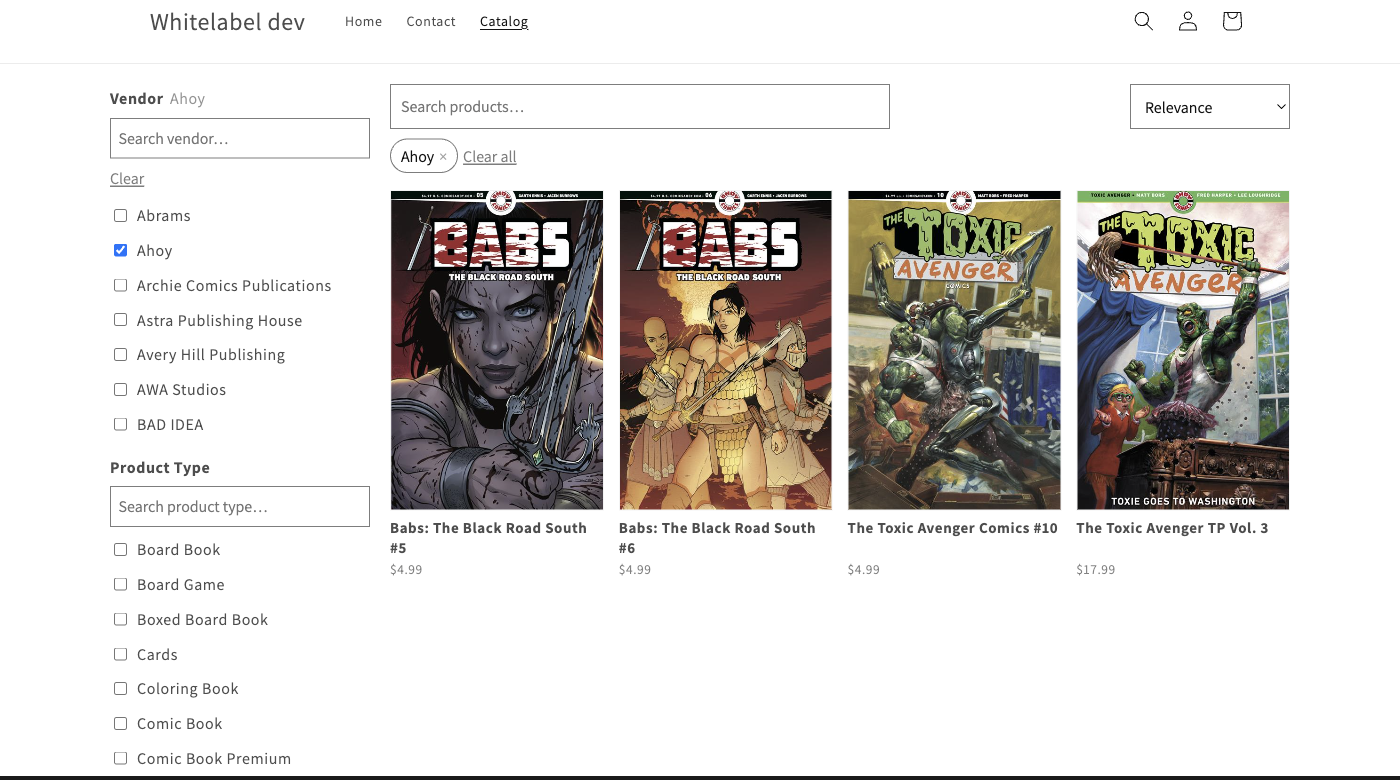1400x780 pixels.
Task: Check the BAD IDEA vendor checkbox
Action: point(121,424)
